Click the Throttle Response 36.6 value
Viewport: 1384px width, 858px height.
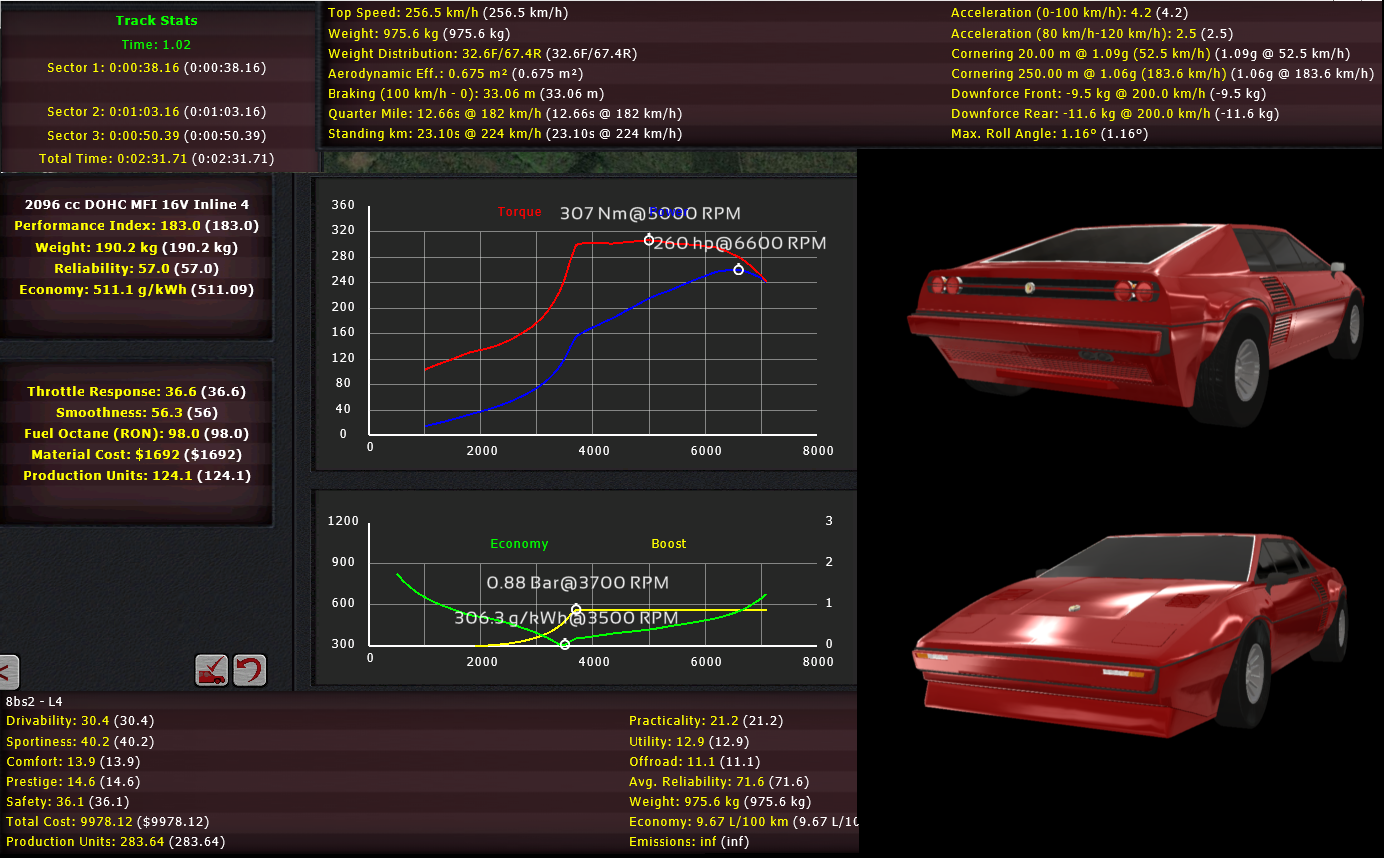tap(136, 391)
